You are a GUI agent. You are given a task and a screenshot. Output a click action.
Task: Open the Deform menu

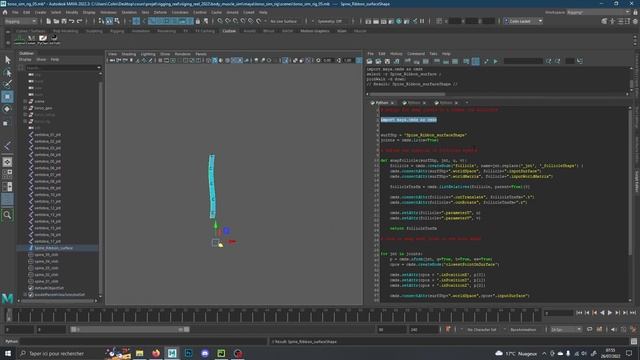click(160, 12)
